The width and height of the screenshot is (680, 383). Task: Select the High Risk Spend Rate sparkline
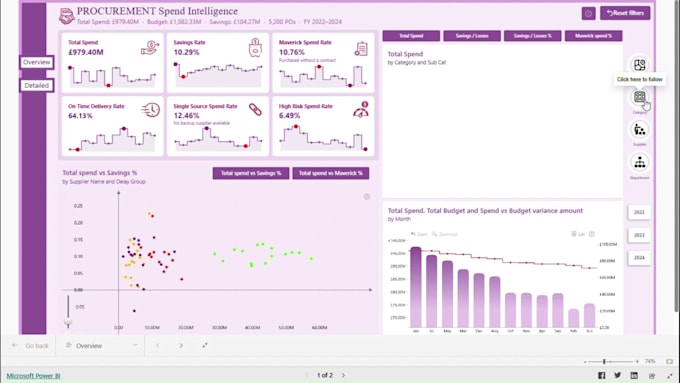coord(324,138)
